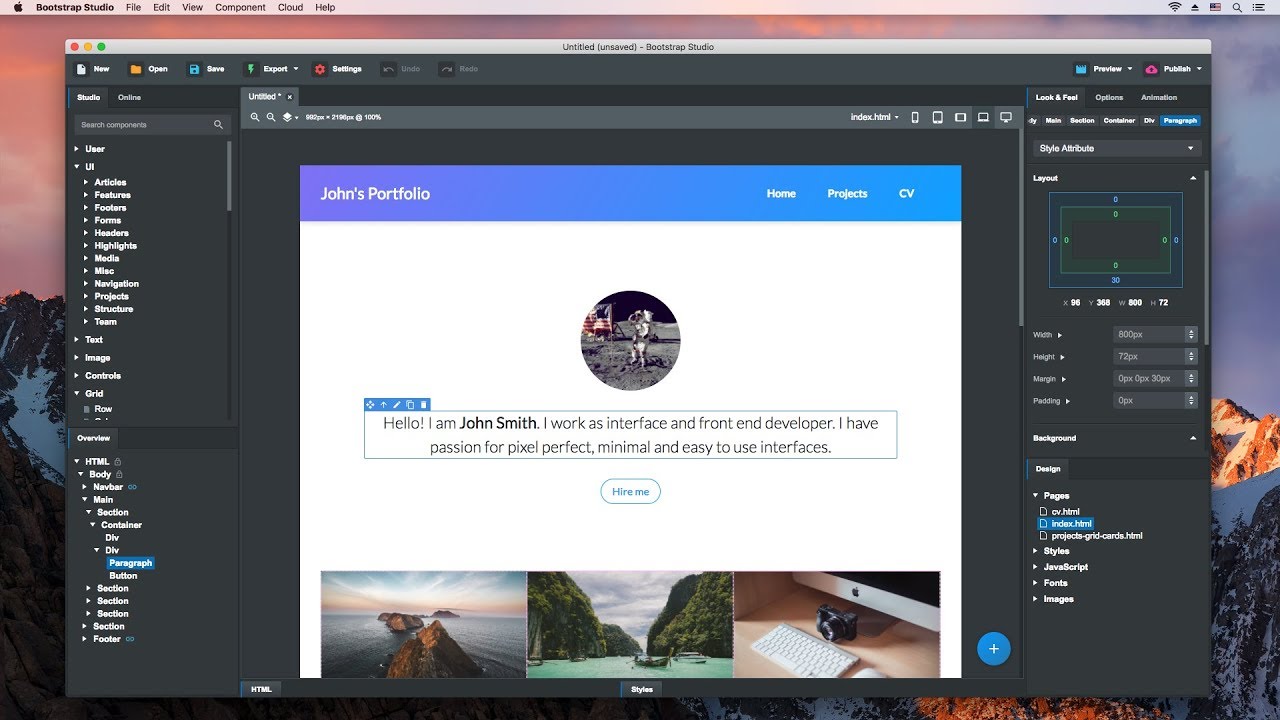The image size is (1280, 720).
Task: Click the blue plus floating button
Action: [993, 649]
